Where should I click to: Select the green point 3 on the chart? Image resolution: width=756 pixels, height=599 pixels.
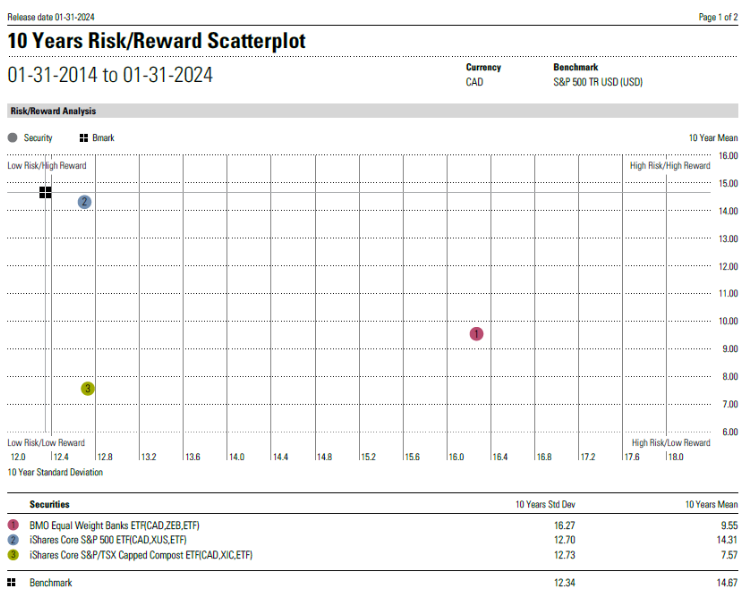(x=88, y=389)
